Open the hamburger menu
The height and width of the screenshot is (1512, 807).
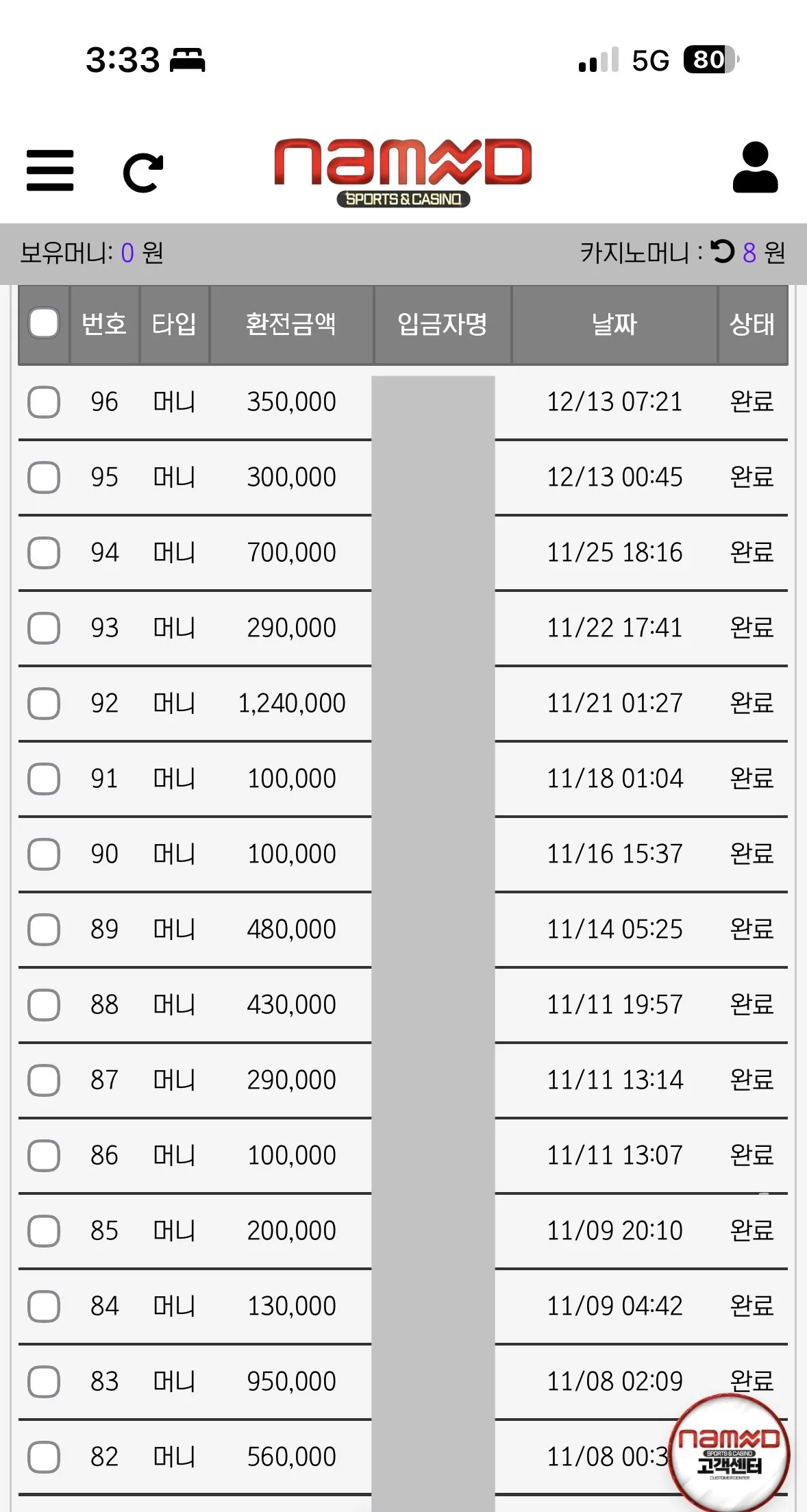(50, 171)
